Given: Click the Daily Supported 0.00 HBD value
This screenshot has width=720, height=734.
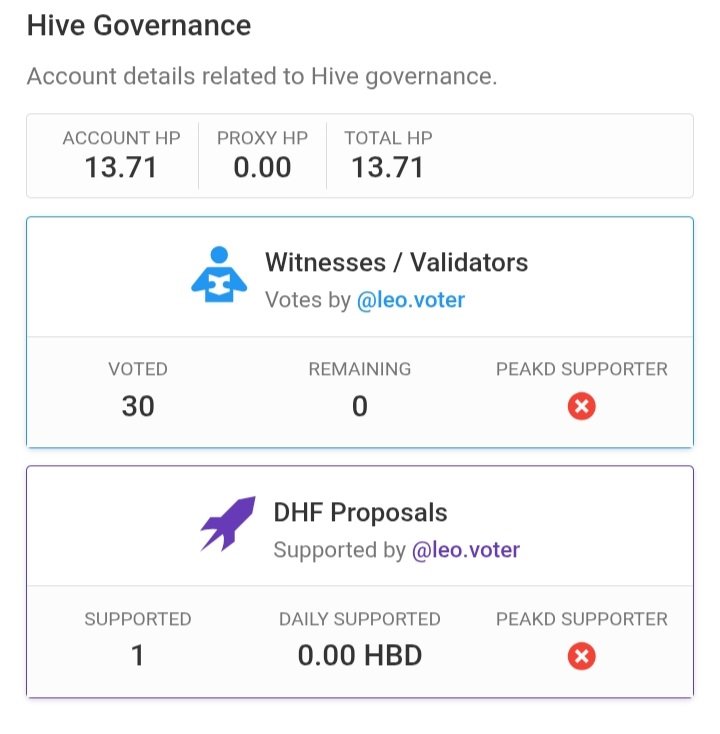Looking at the screenshot, I should 360,655.
